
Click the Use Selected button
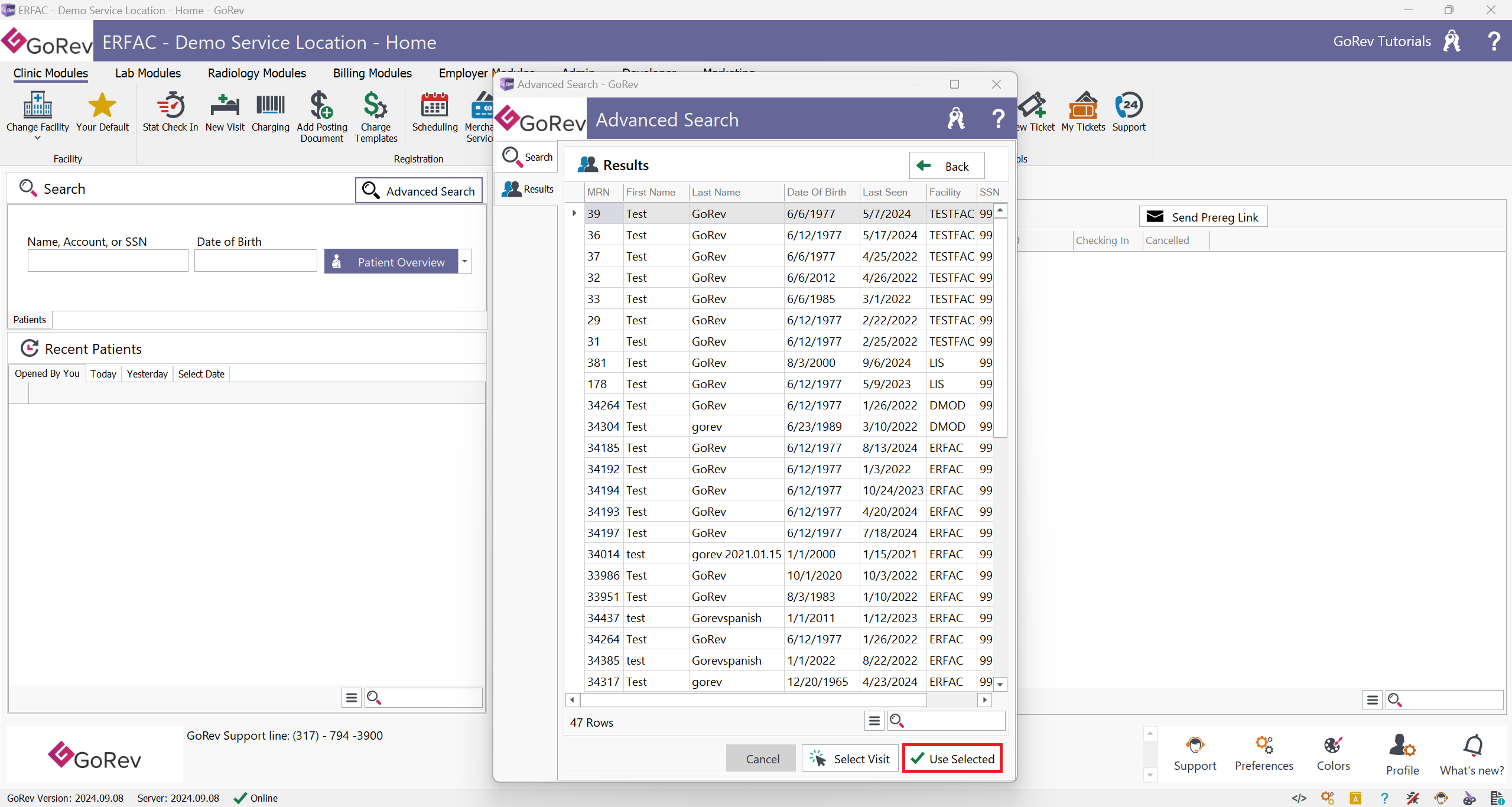[x=952, y=759]
